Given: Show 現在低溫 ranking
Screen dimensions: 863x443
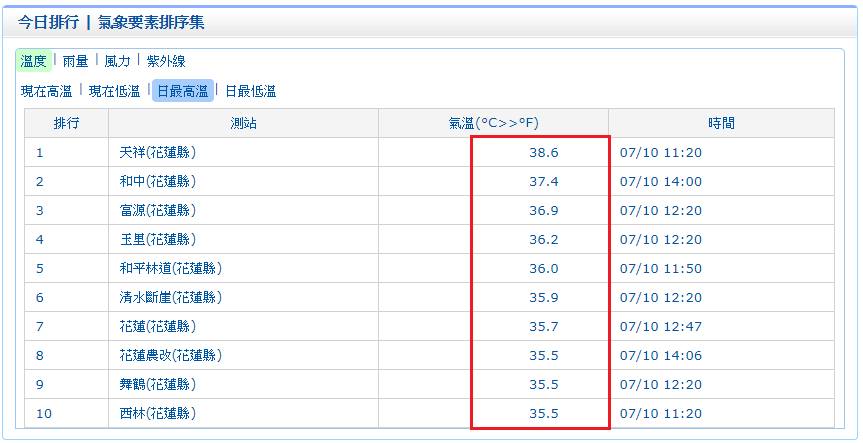Looking at the screenshot, I should tap(114, 91).
